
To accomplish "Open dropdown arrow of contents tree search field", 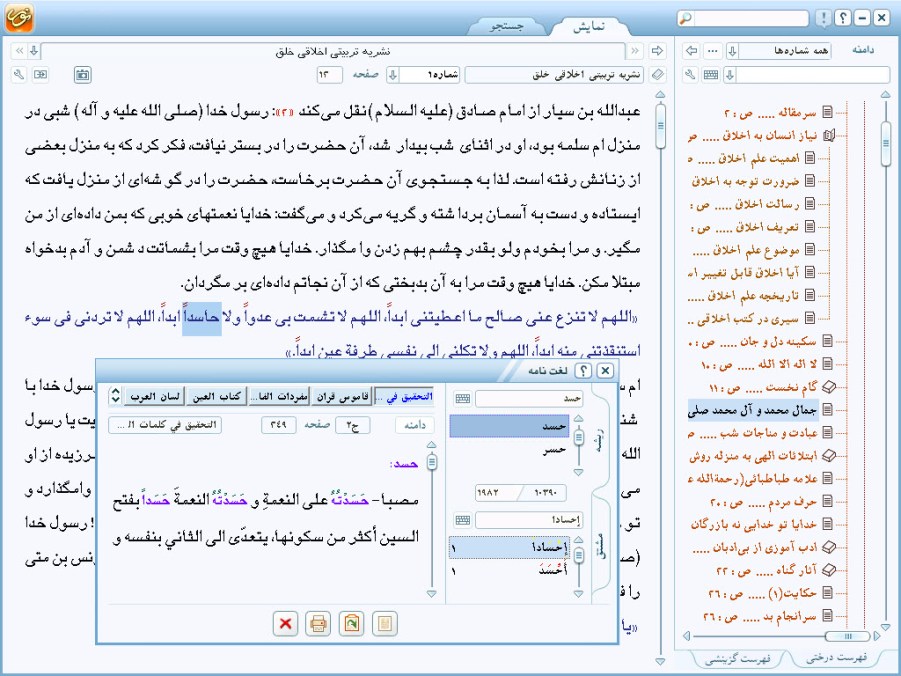I will (730, 75).
